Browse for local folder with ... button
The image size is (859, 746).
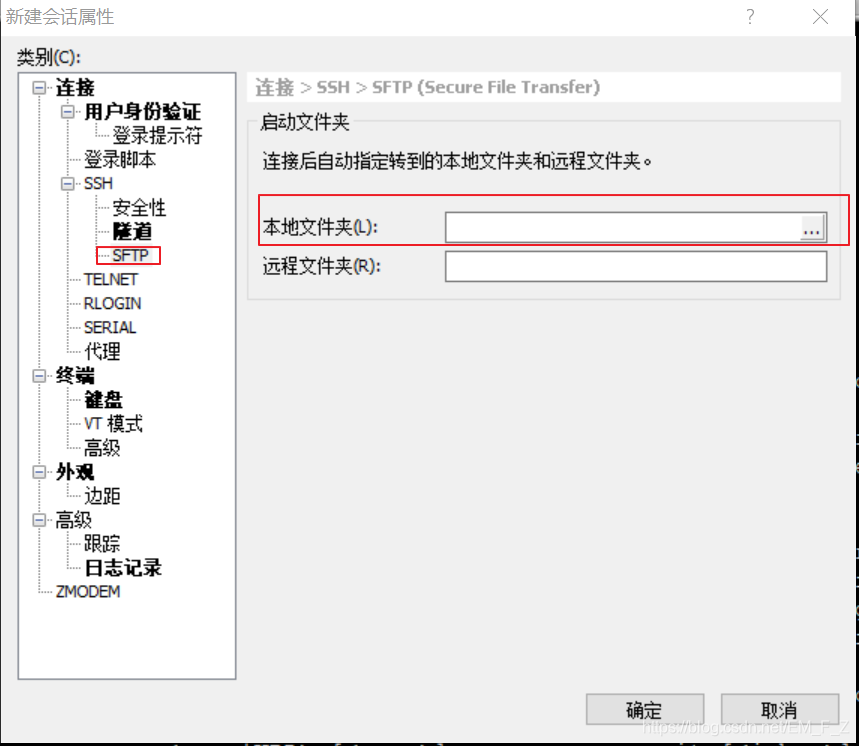click(811, 227)
